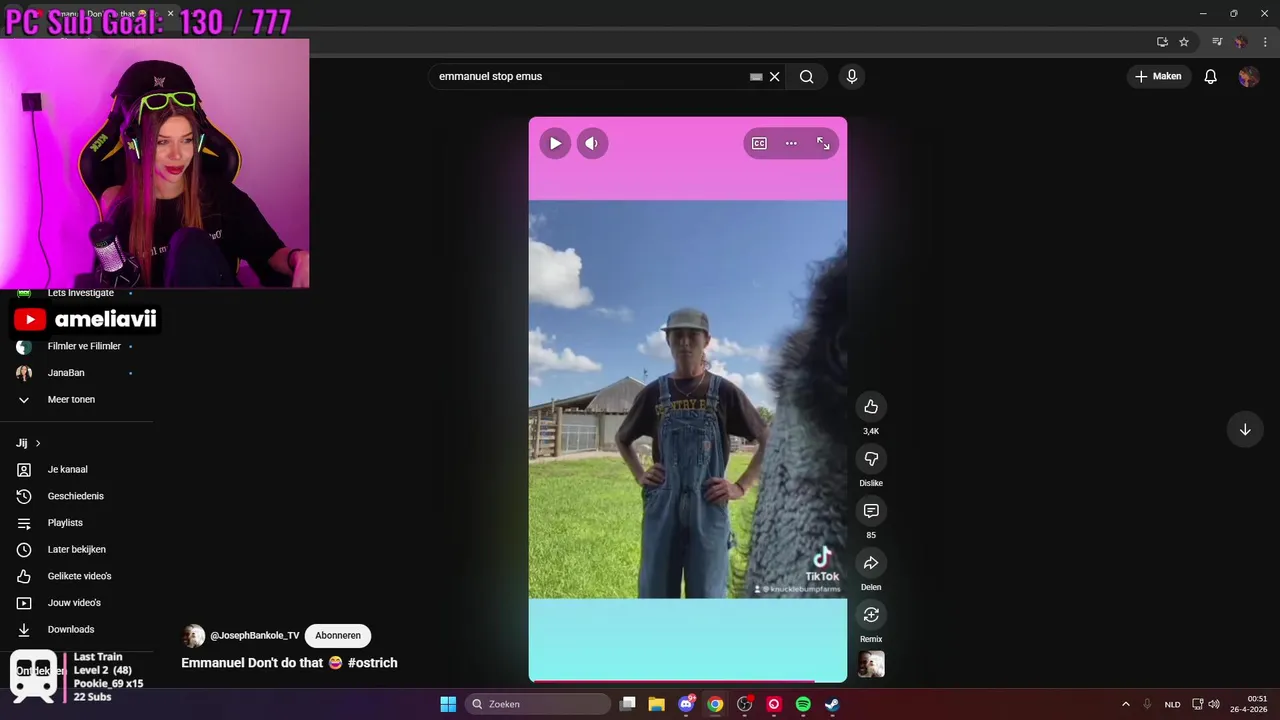Switch to Chrome taskbar icon
The height and width of the screenshot is (720, 1280).
coord(715,704)
